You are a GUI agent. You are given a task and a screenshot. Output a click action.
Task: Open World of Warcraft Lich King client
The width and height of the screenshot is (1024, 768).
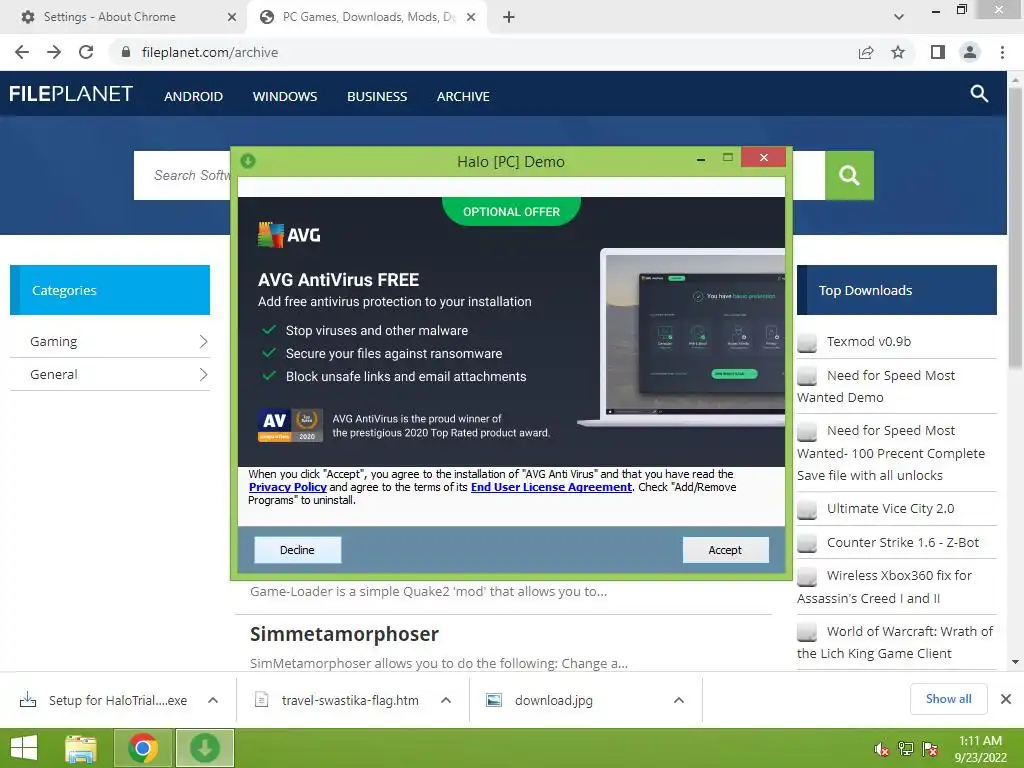tap(895, 642)
